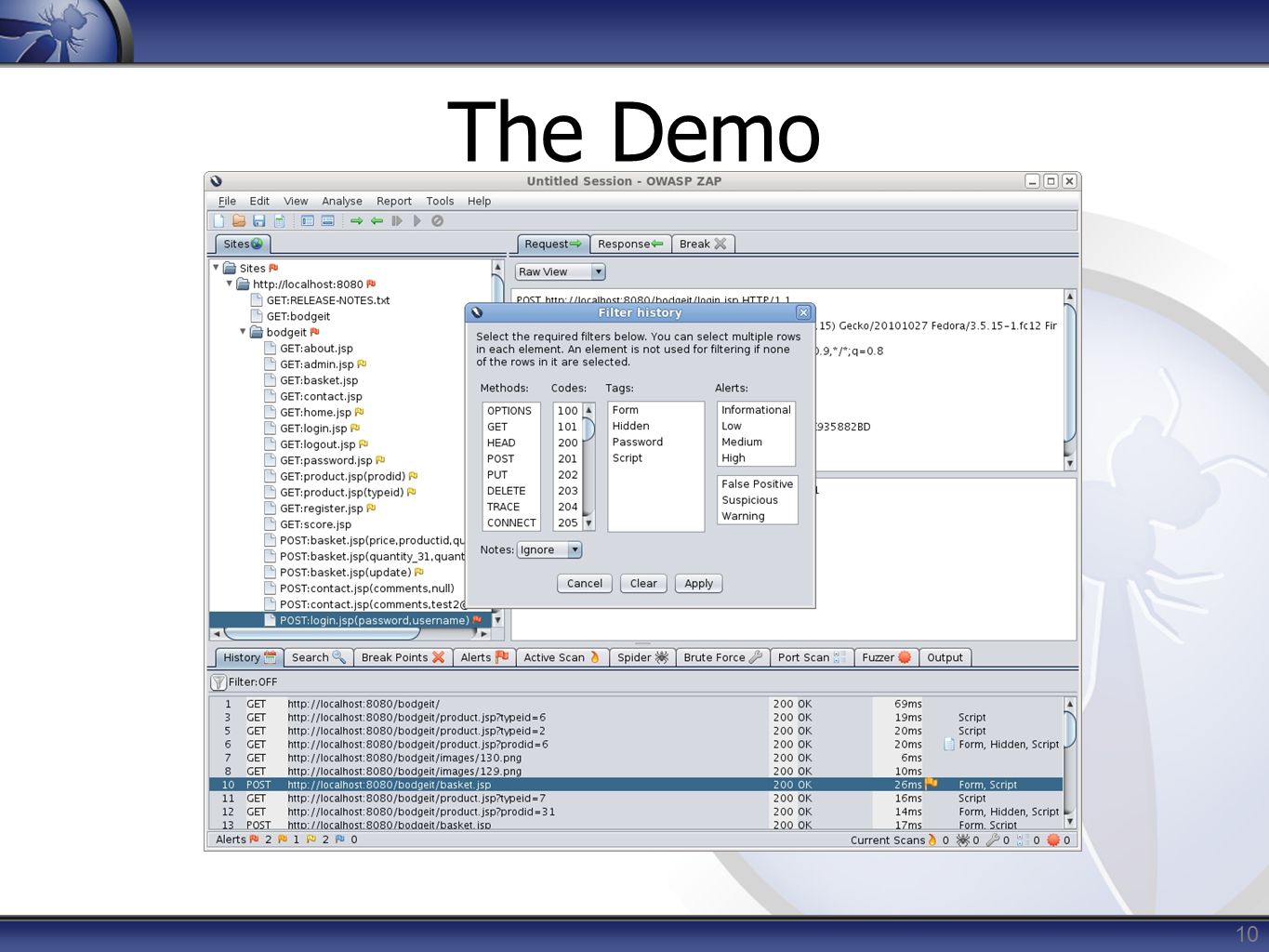Click the port scan icon in status bar

coord(1023,840)
